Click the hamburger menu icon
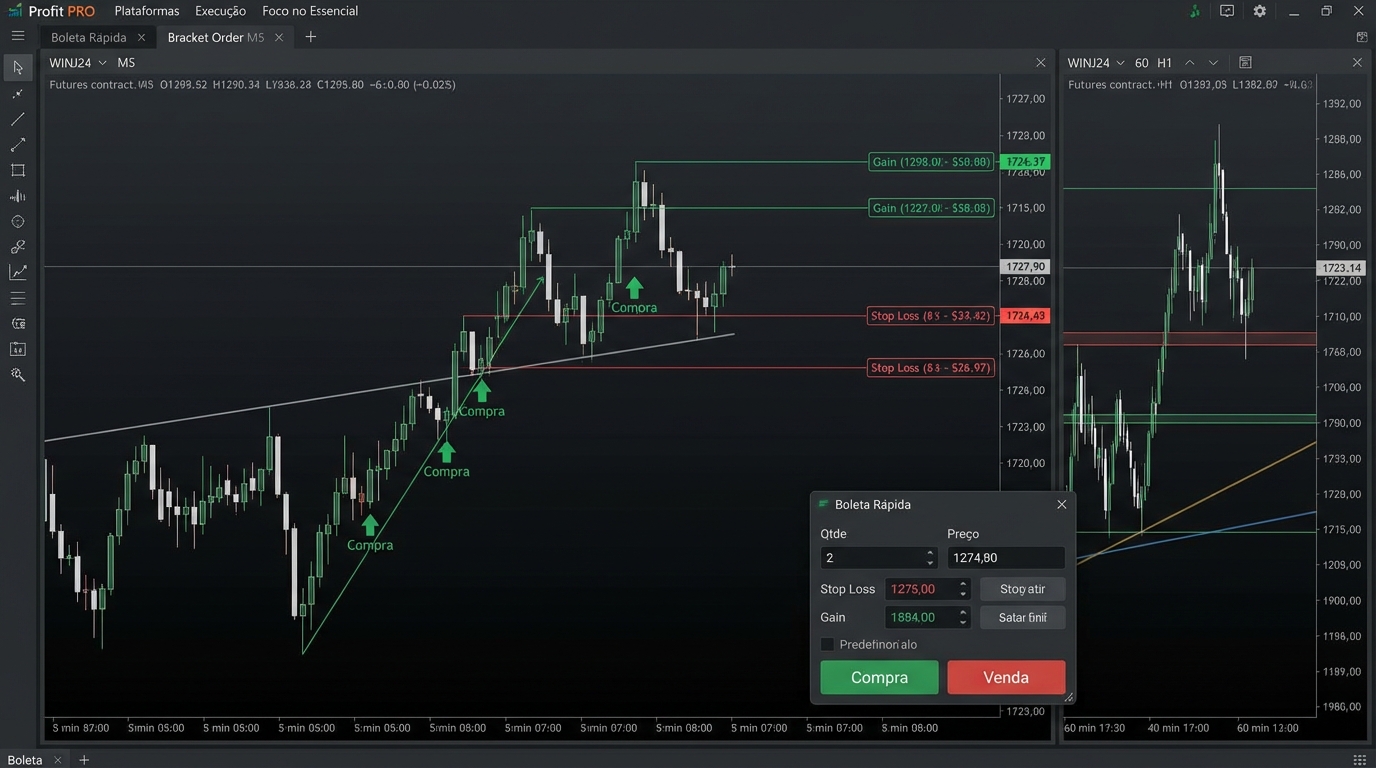 18,36
